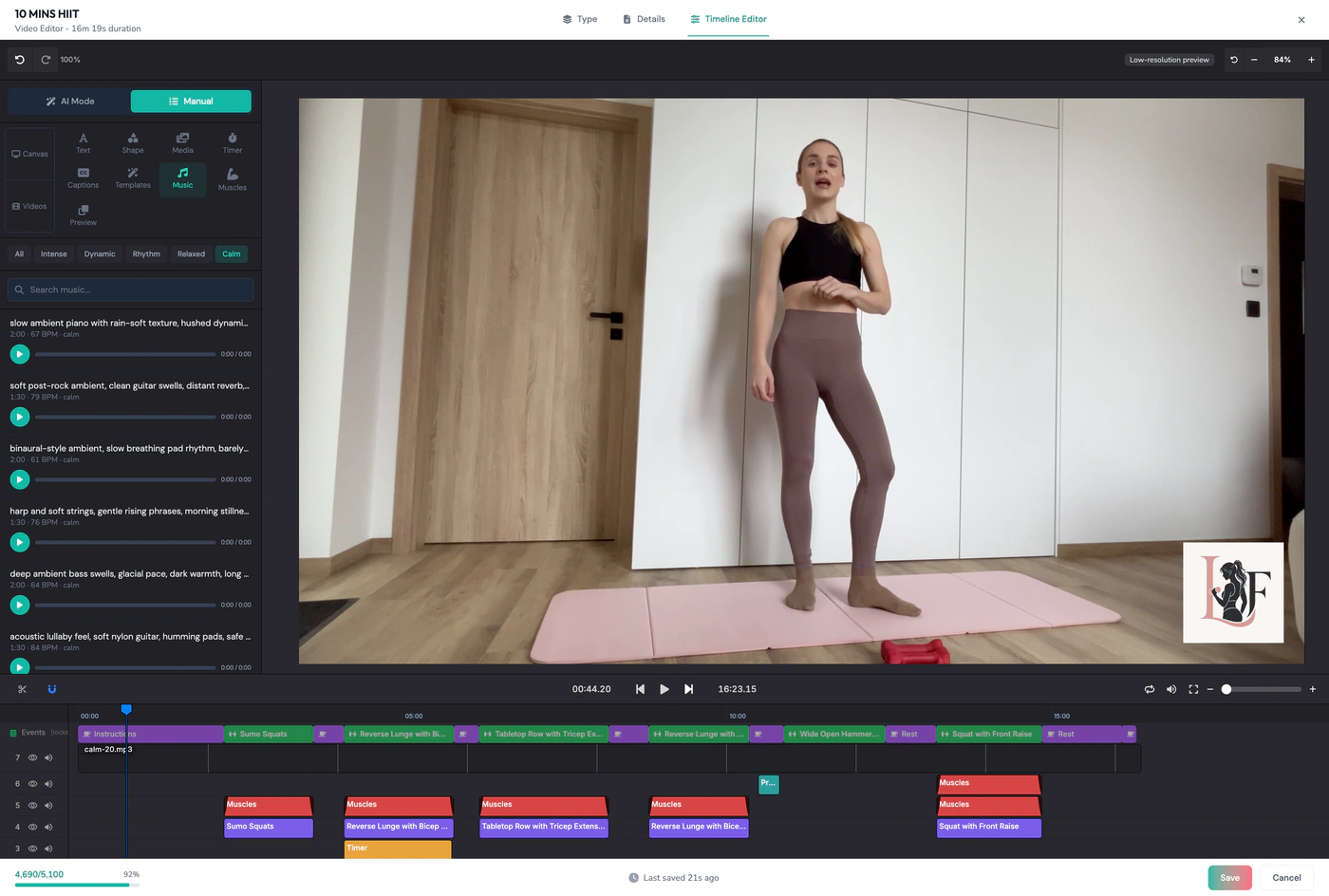1329x896 pixels.
Task: Play the harp and soft strings track
Action: tap(19, 542)
